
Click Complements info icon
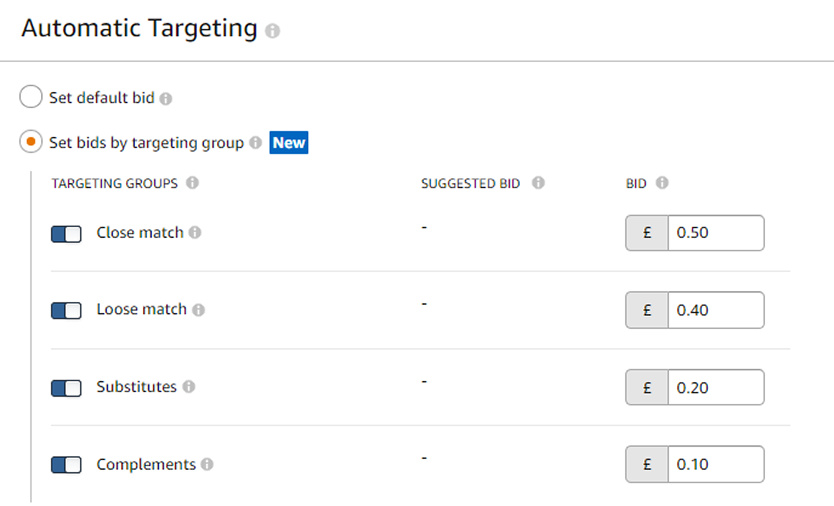point(207,464)
